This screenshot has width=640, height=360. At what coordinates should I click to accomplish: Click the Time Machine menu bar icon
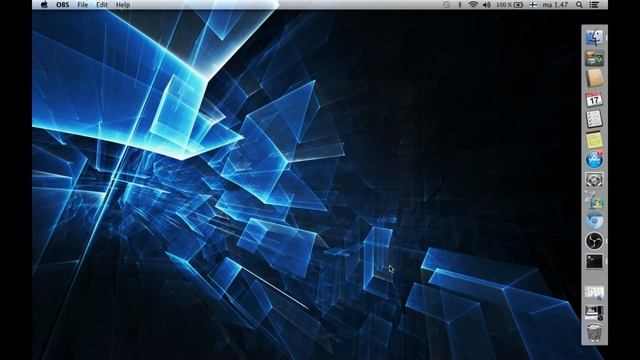pyautogui.click(x=447, y=5)
